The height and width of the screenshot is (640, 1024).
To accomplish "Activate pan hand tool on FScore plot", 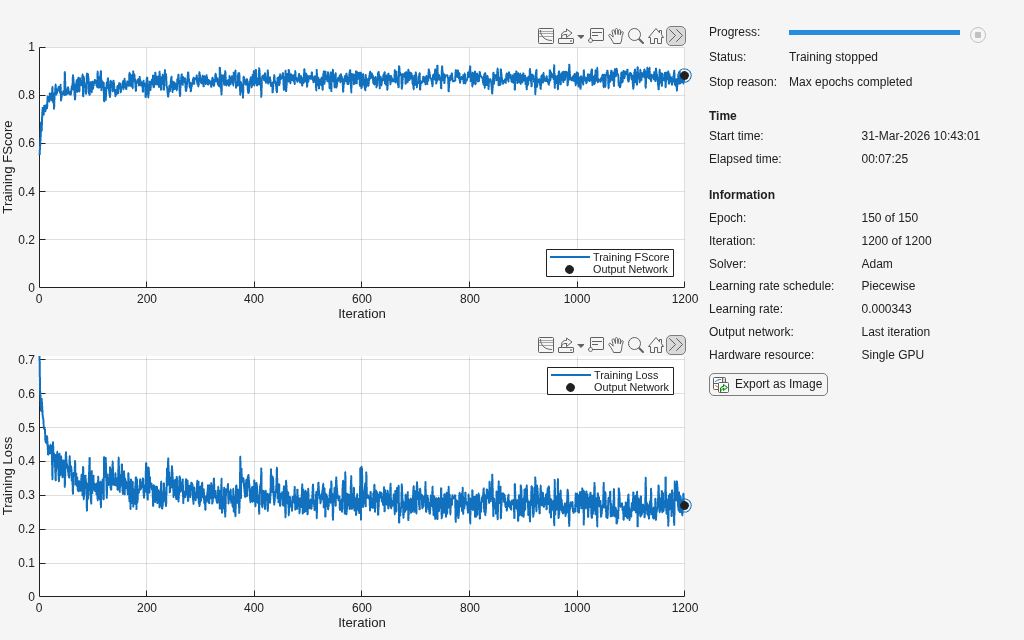I will (x=616, y=36).
